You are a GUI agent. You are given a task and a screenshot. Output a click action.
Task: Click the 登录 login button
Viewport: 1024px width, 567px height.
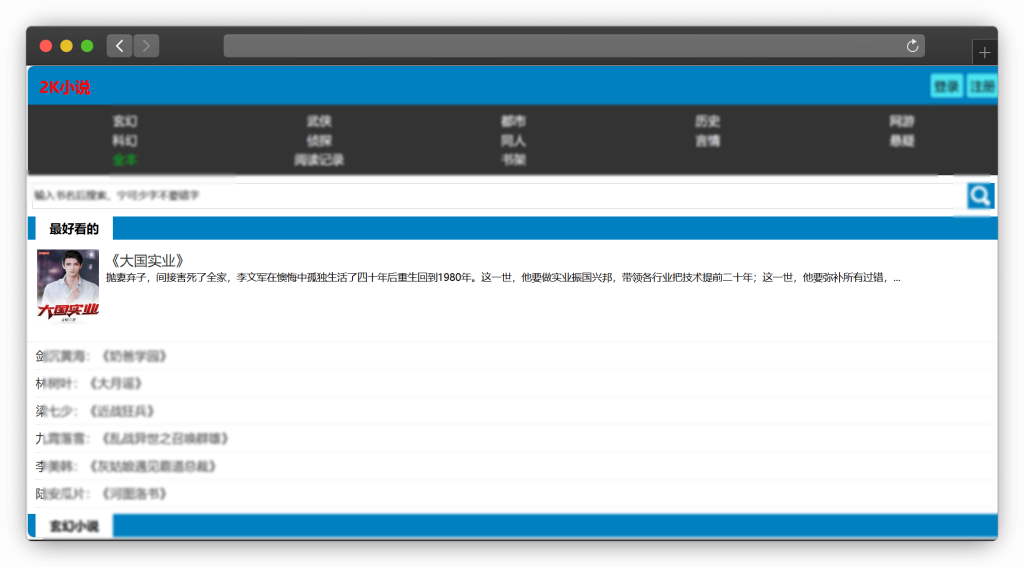[946, 86]
